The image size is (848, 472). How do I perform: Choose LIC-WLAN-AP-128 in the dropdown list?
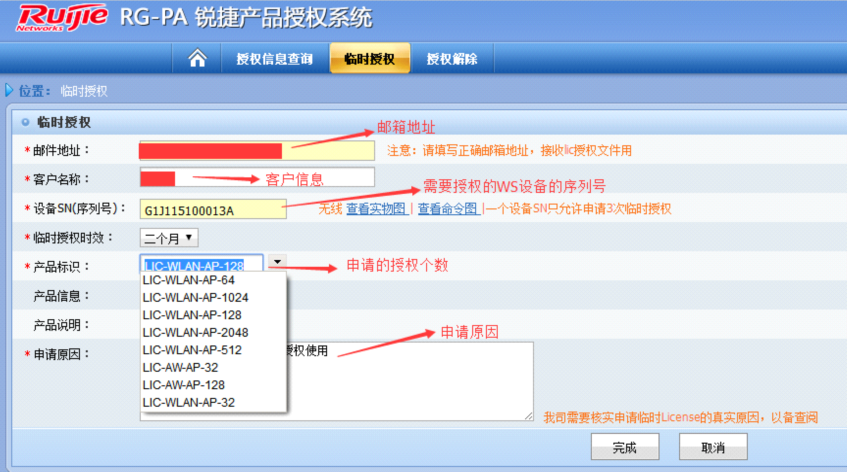click(x=213, y=315)
